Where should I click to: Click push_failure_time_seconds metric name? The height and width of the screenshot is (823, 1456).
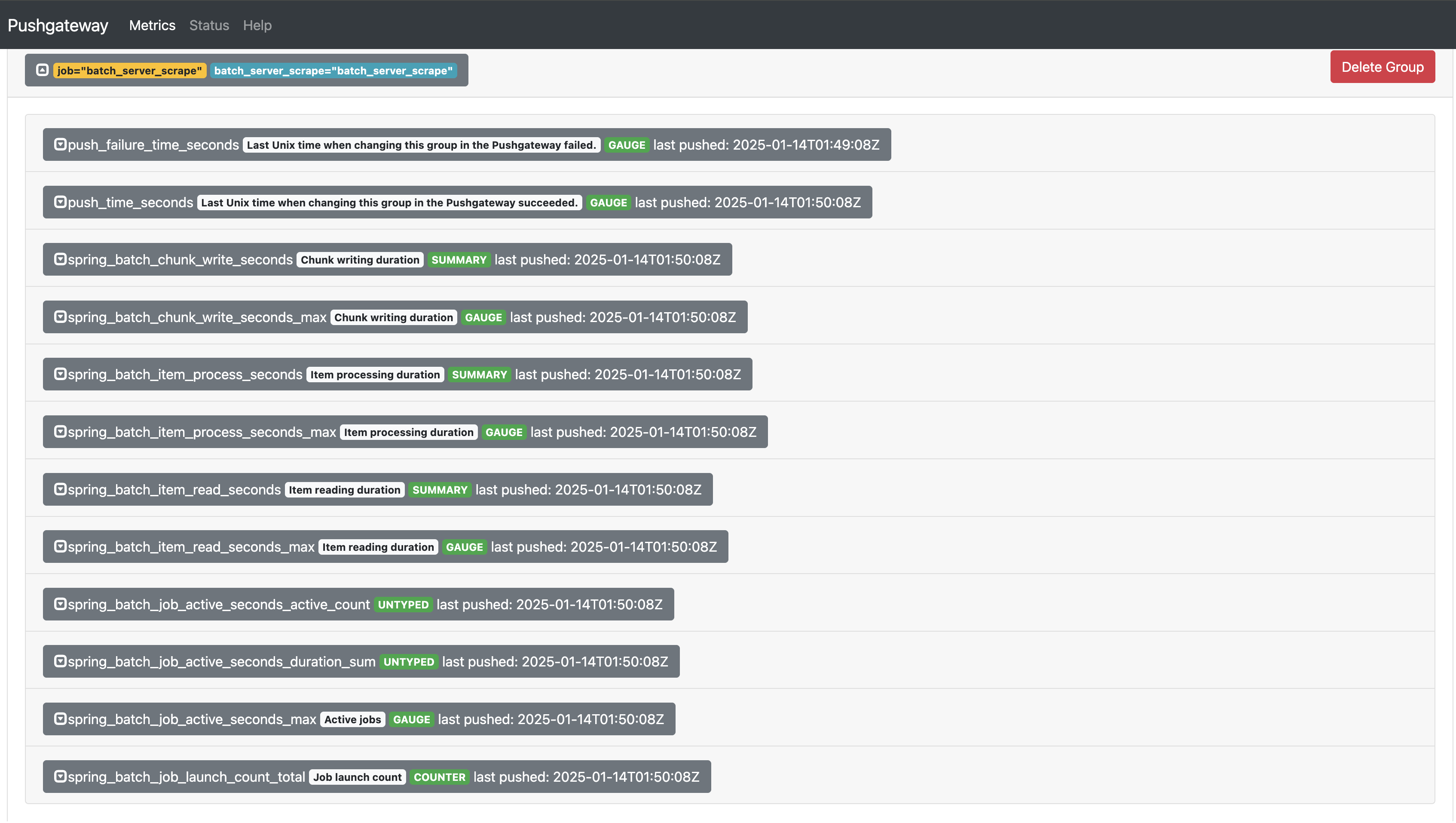point(153,145)
